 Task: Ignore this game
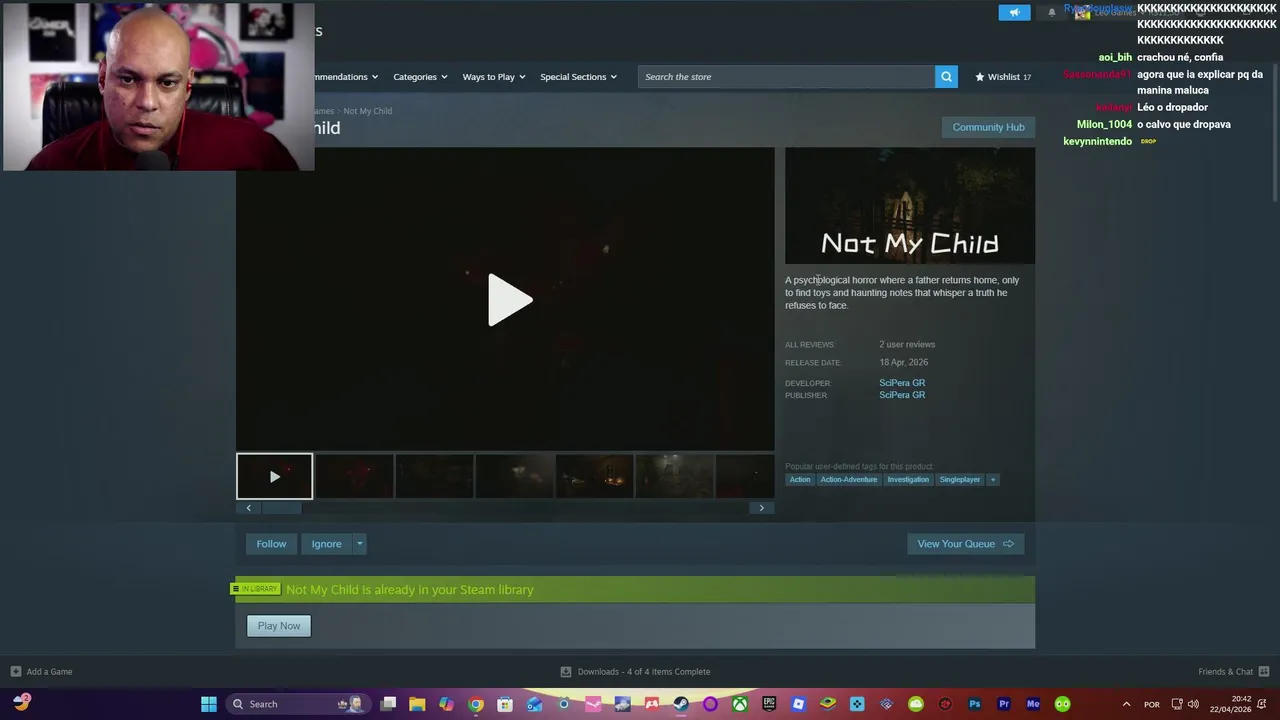coord(326,544)
